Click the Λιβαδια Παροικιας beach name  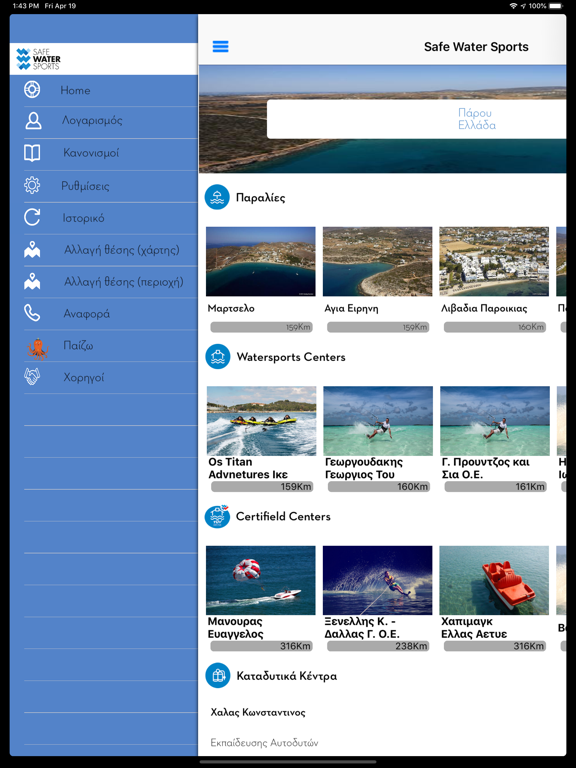point(484,309)
